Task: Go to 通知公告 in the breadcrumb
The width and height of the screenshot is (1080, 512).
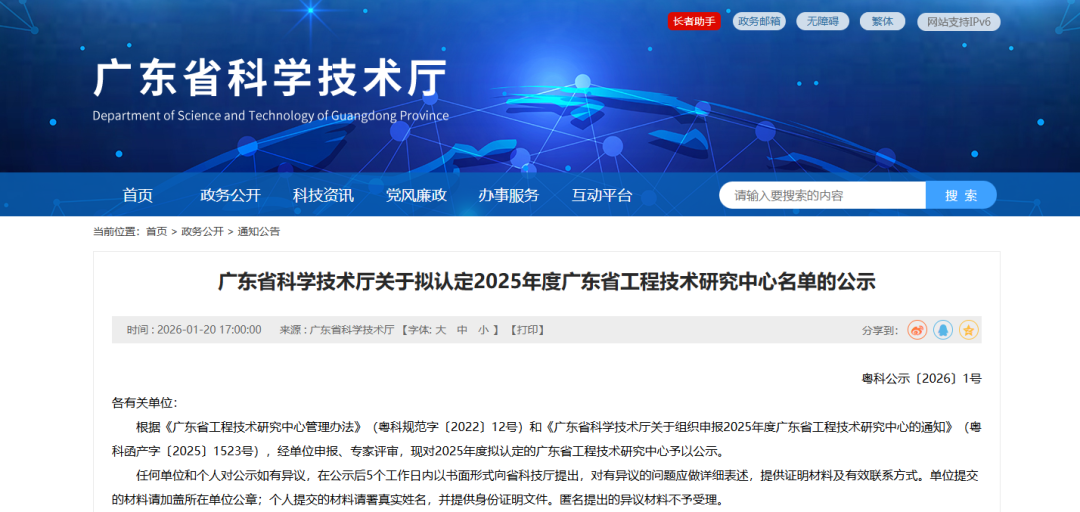Action: tap(258, 231)
